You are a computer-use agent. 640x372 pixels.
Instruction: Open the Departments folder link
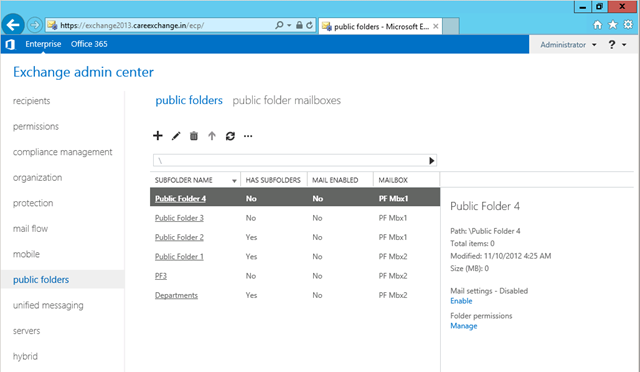pyautogui.click(x=176, y=295)
